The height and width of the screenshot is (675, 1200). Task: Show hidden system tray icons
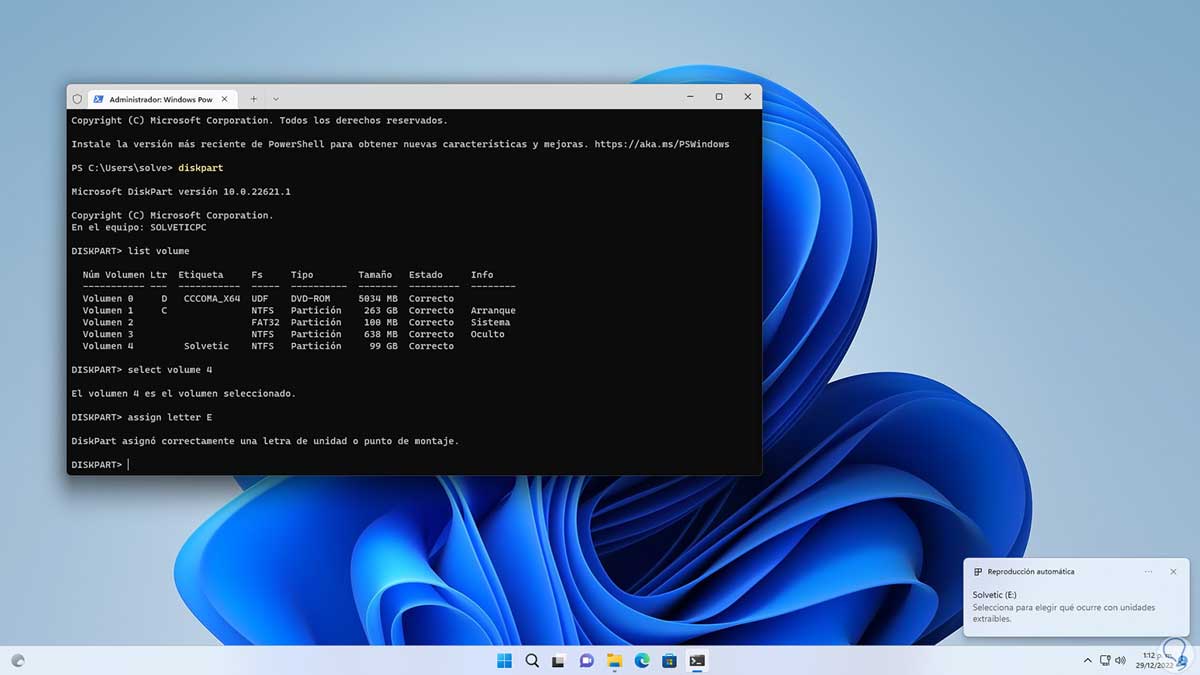1087,660
